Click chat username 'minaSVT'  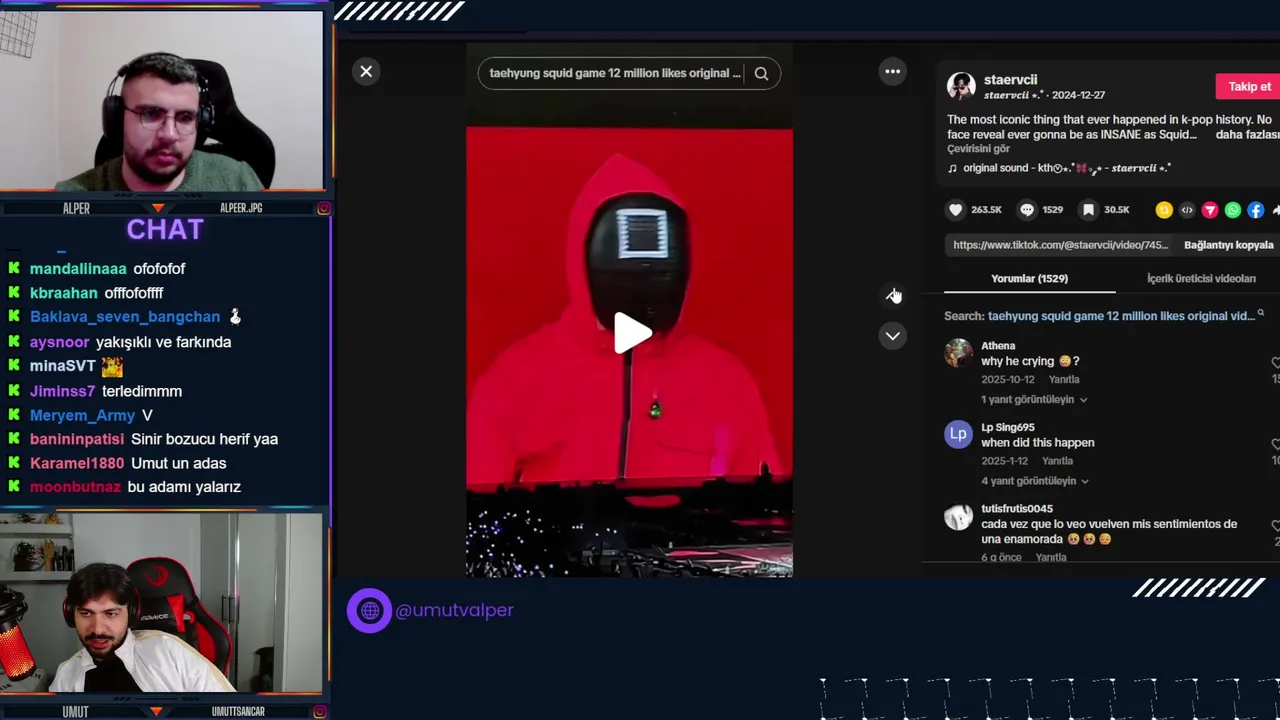63,366
